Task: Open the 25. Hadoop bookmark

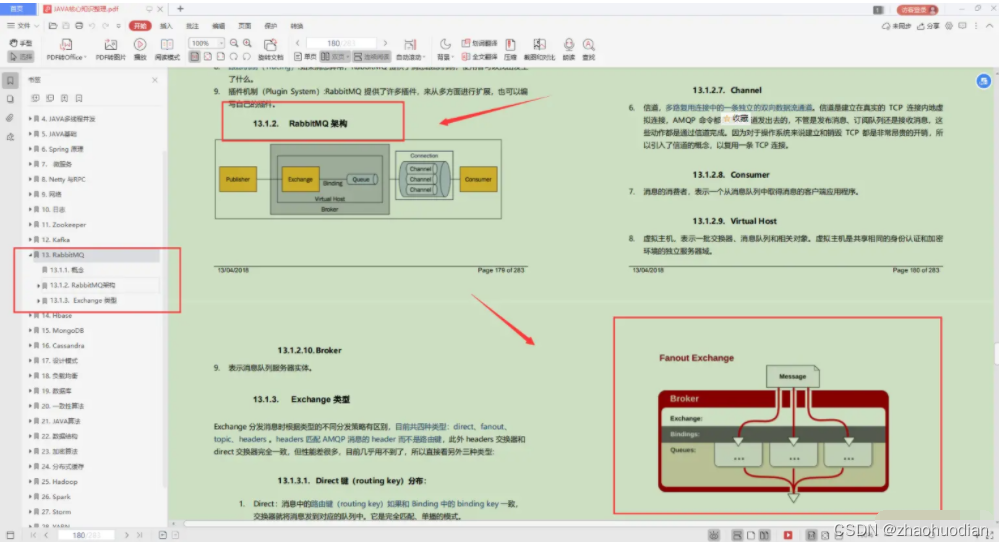Action: (x=59, y=482)
